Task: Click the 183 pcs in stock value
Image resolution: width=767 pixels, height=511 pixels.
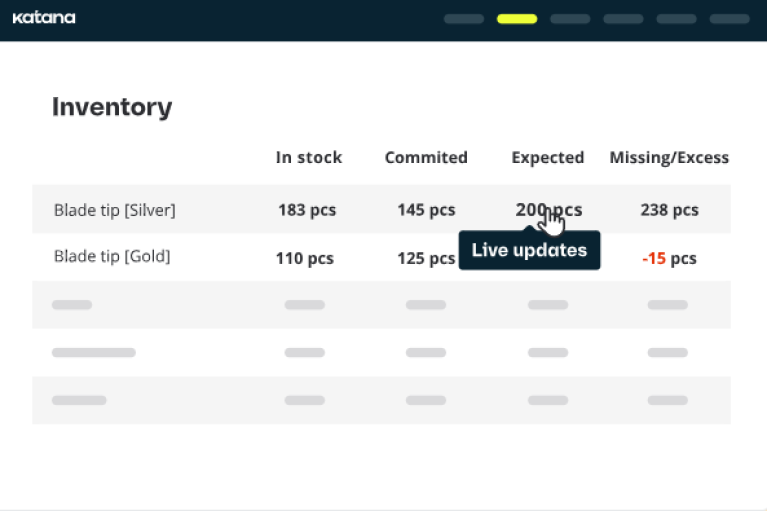Action: [x=307, y=210]
